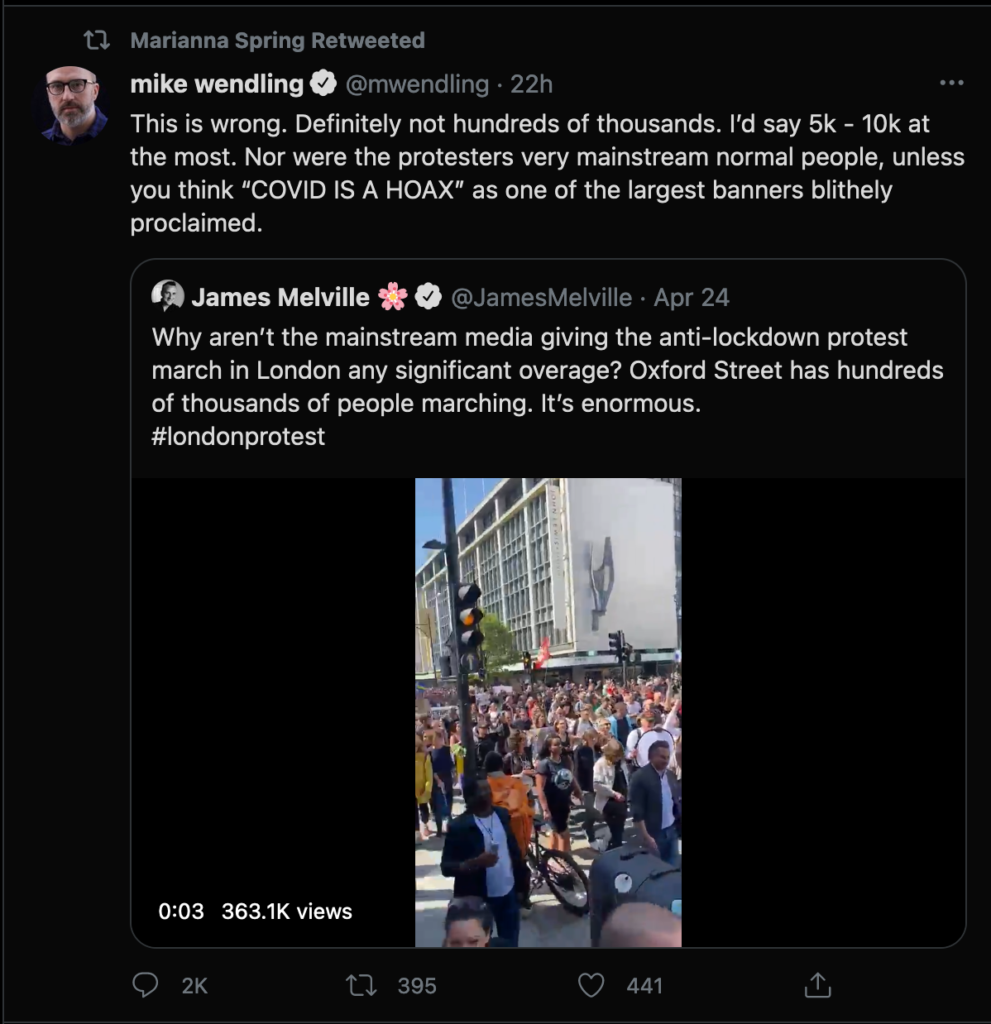Click James Melville's verified badge
Viewport: 991px width, 1024px height.
pos(428,297)
